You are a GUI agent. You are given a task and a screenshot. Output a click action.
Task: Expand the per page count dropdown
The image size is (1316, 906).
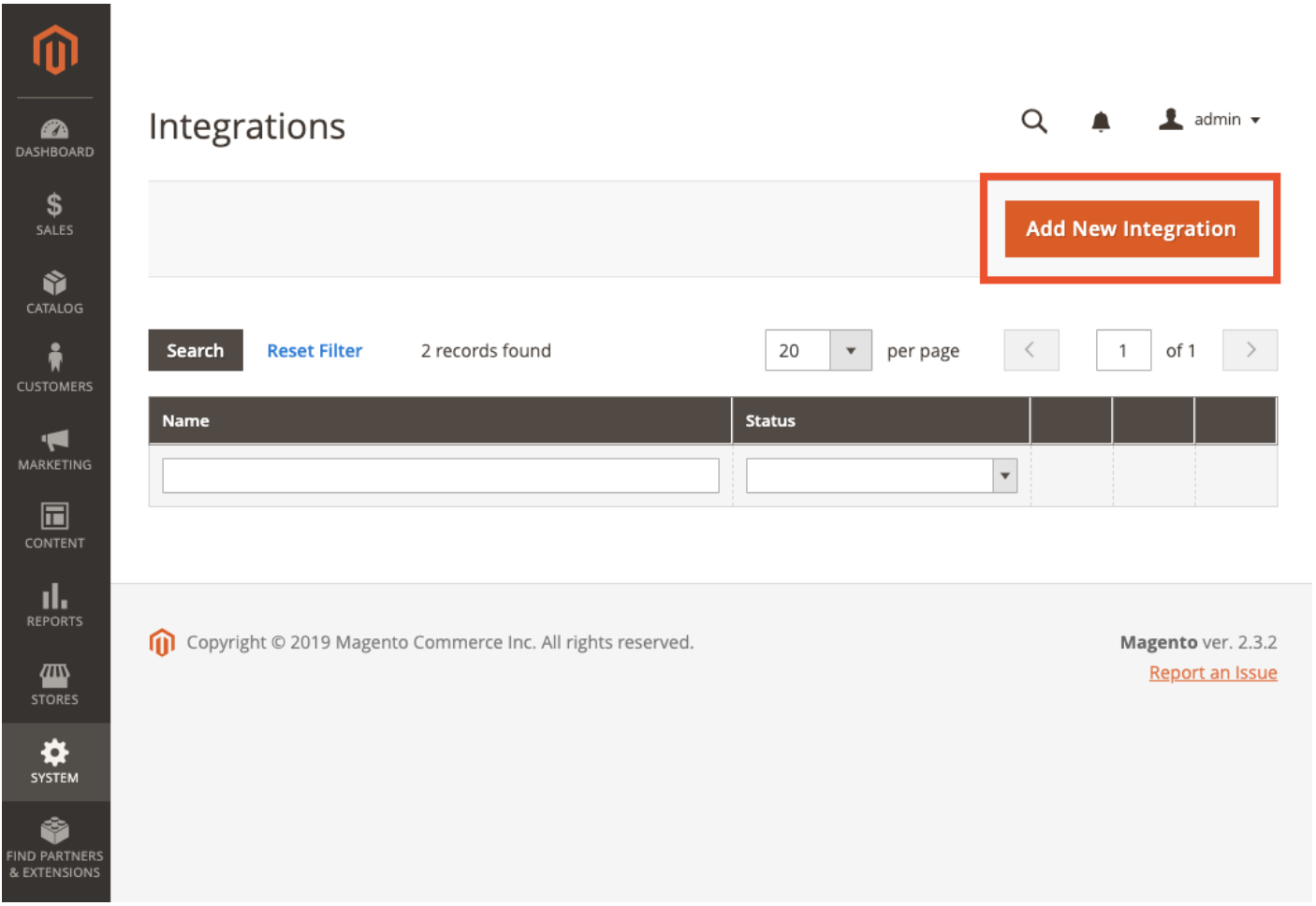tap(850, 351)
